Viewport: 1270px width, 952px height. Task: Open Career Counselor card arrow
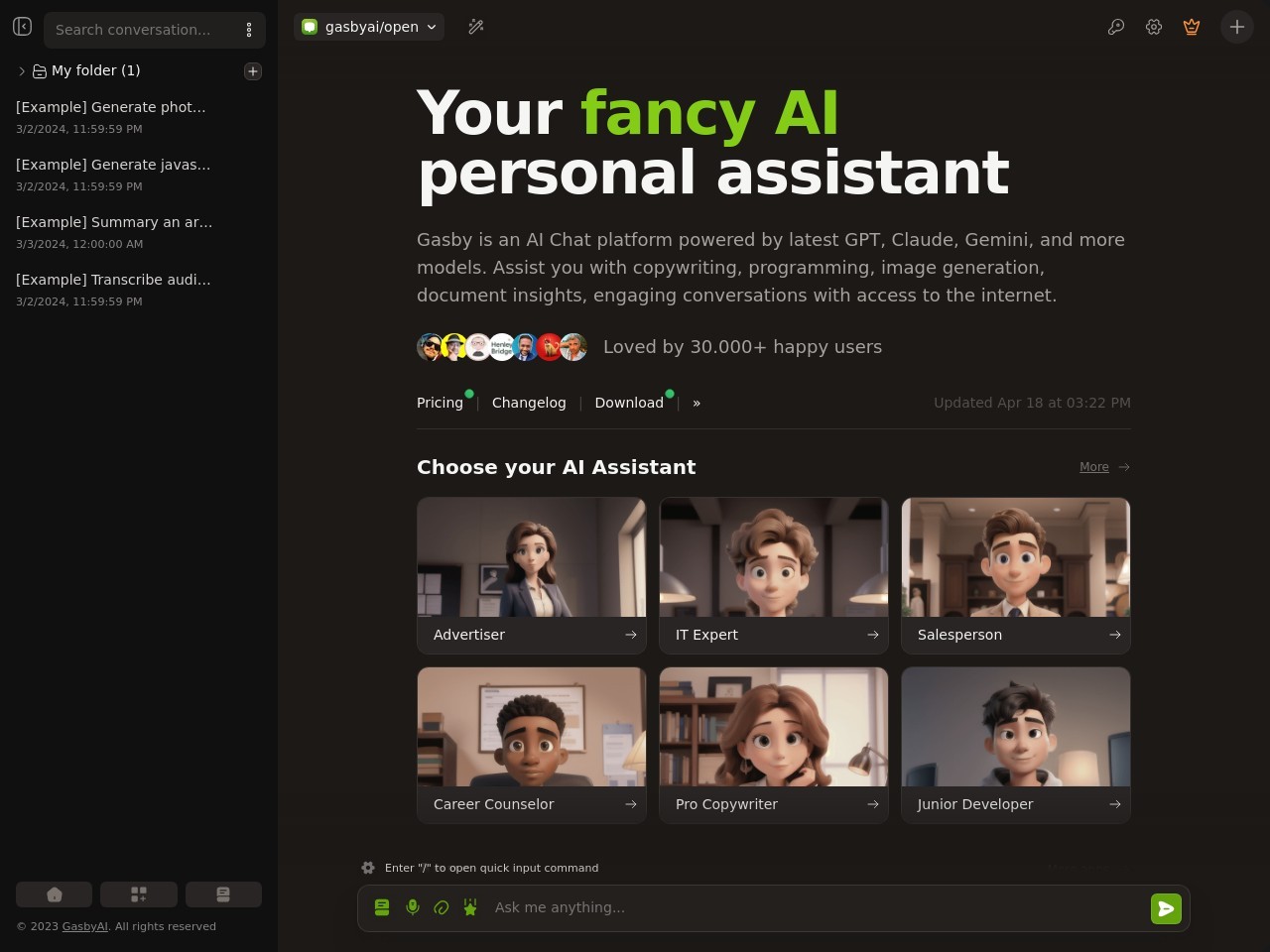pyautogui.click(x=631, y=804)
